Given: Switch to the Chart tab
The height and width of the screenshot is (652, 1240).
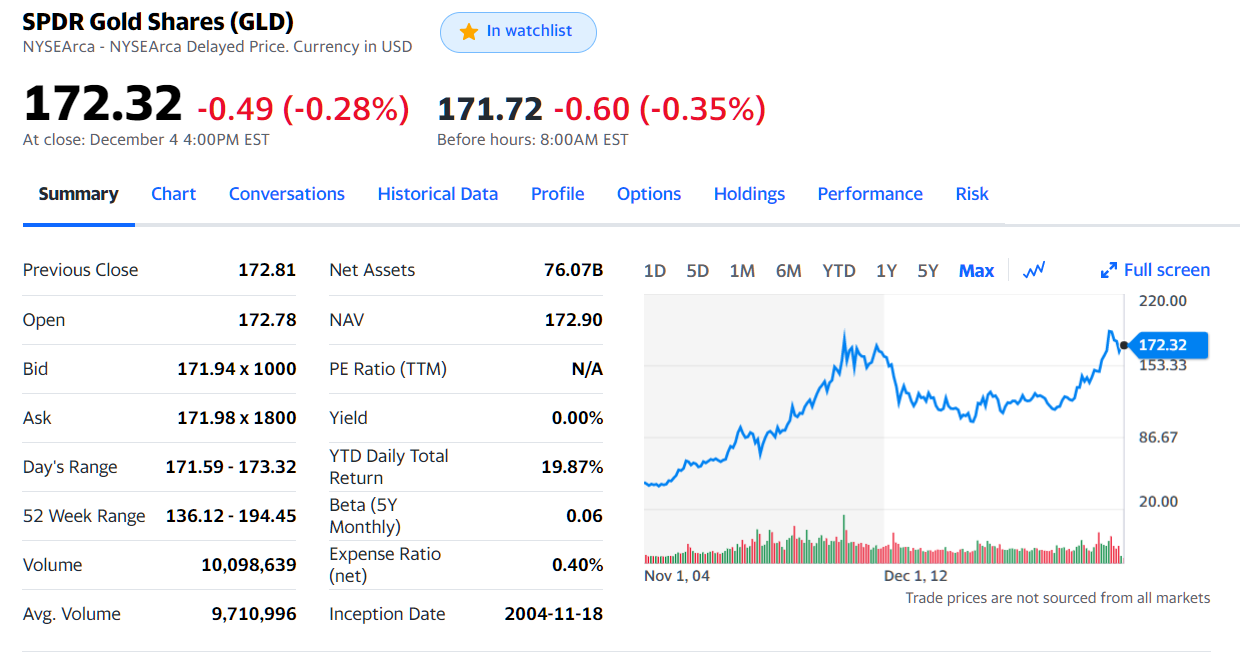Looking at the screenshot, I should coord(173,194).
